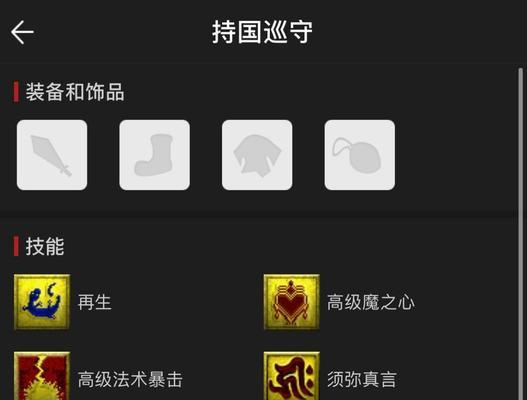Open the 须弥真言 skill icon
Viewport: 527px width, 400px height.
(291, 376)
